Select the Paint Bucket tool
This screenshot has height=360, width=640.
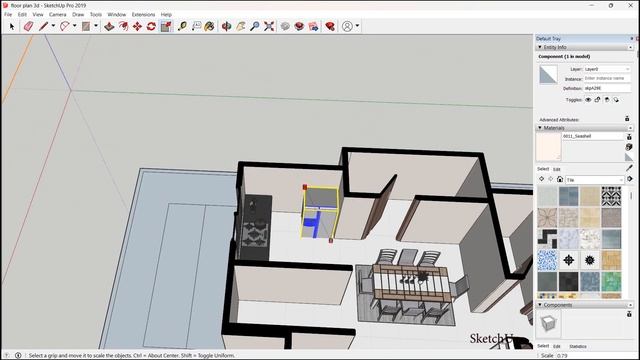209,27
